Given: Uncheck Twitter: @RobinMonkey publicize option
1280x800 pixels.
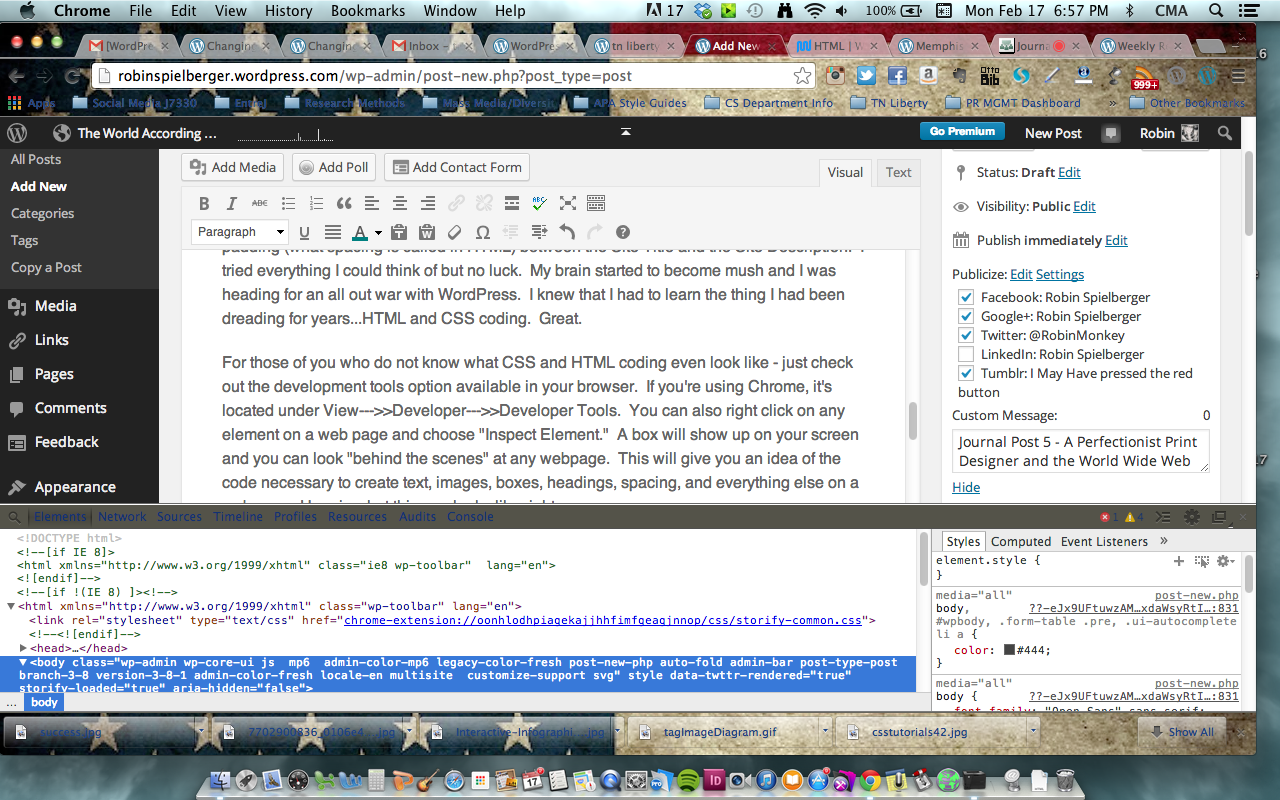Looking at the screenshot, I should (x=966, y=335).
